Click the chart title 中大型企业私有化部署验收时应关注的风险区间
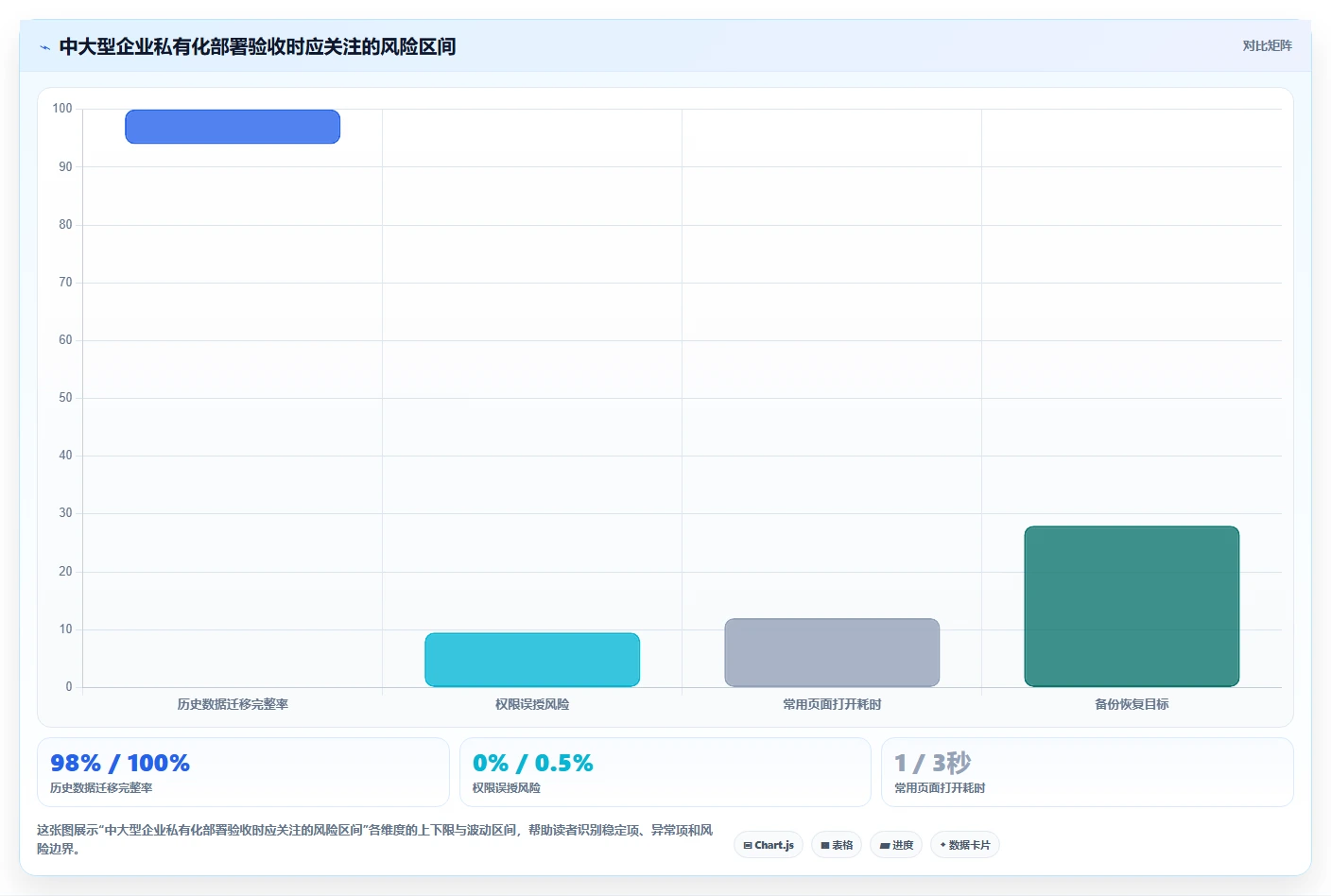The height and width of the screenshot is (896, 1331). (x=257, y=46)
